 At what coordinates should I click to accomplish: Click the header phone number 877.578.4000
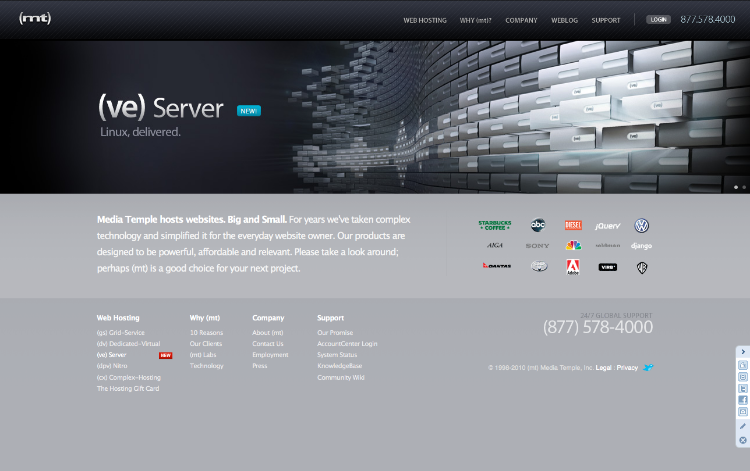[708, 20]
